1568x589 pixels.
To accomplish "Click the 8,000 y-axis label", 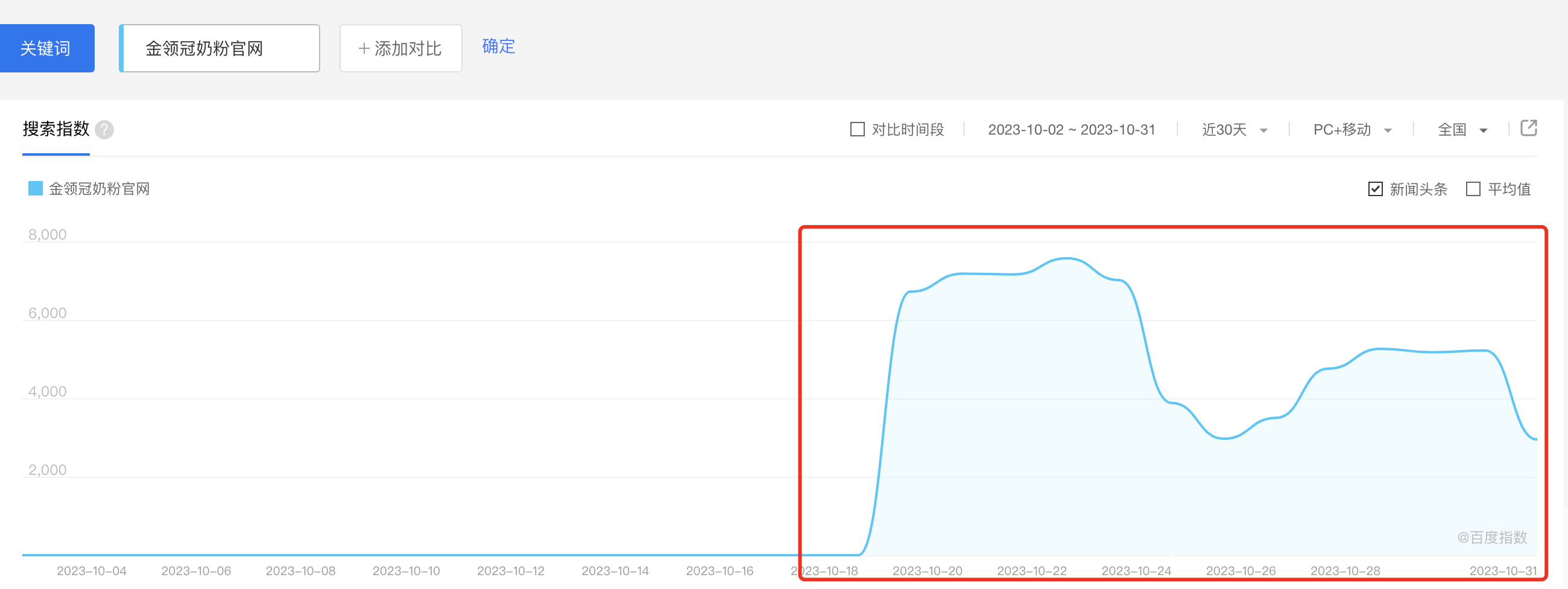I will (x=47, y=235).
